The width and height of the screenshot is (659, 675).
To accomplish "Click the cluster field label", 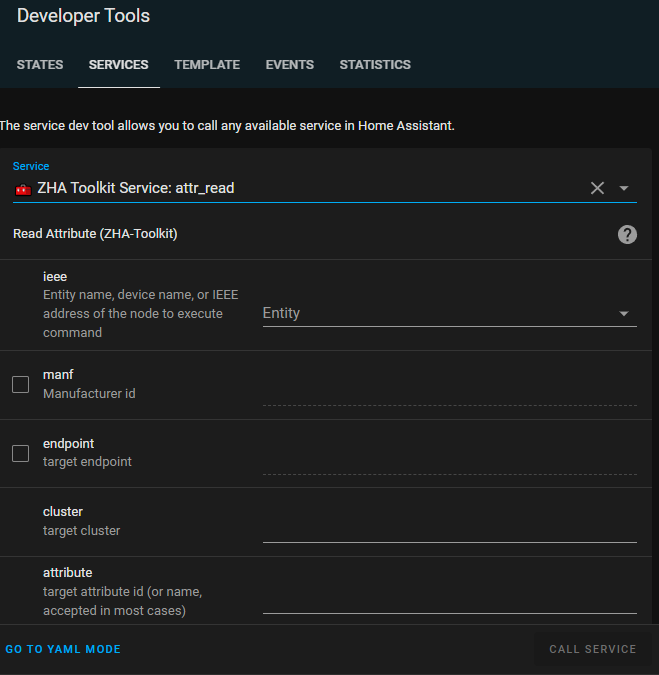I will 63,511.
